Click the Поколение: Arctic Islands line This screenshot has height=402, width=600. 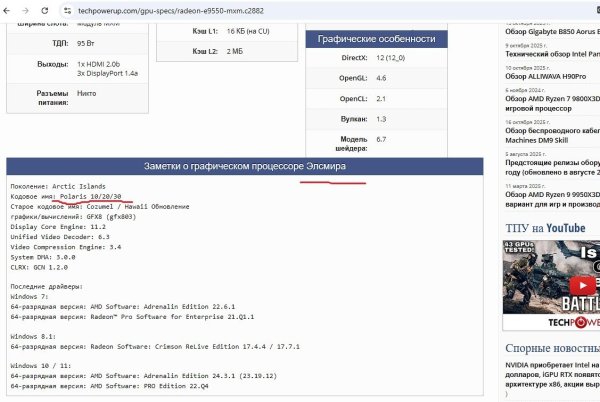58,187
